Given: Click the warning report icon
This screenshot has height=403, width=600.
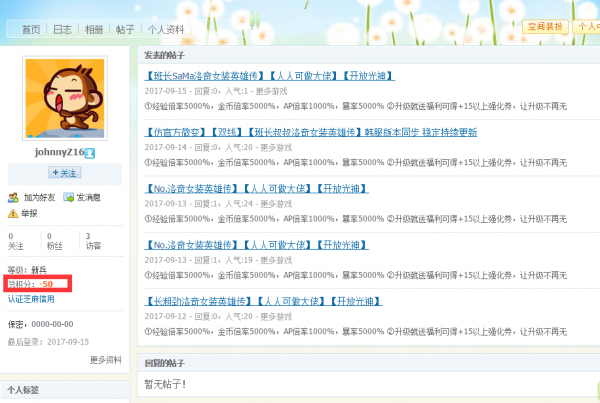Looking at the screenshot, I should 13,213.
